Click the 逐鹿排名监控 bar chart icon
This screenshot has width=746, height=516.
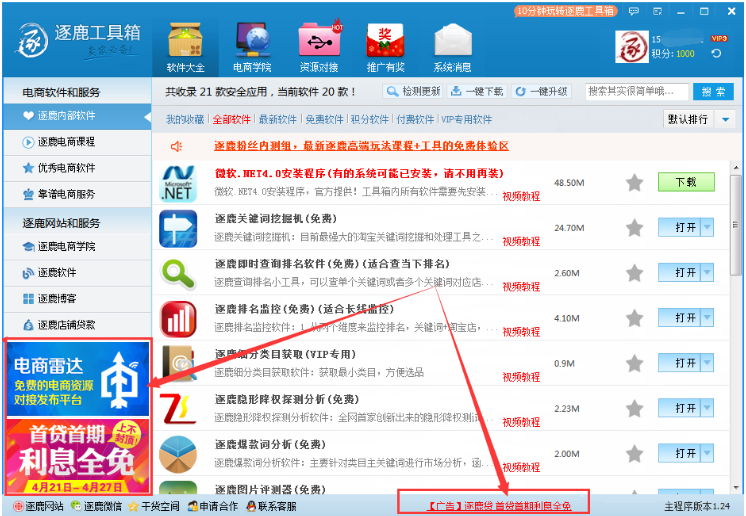pyautogui.click(x=178, y=319)
